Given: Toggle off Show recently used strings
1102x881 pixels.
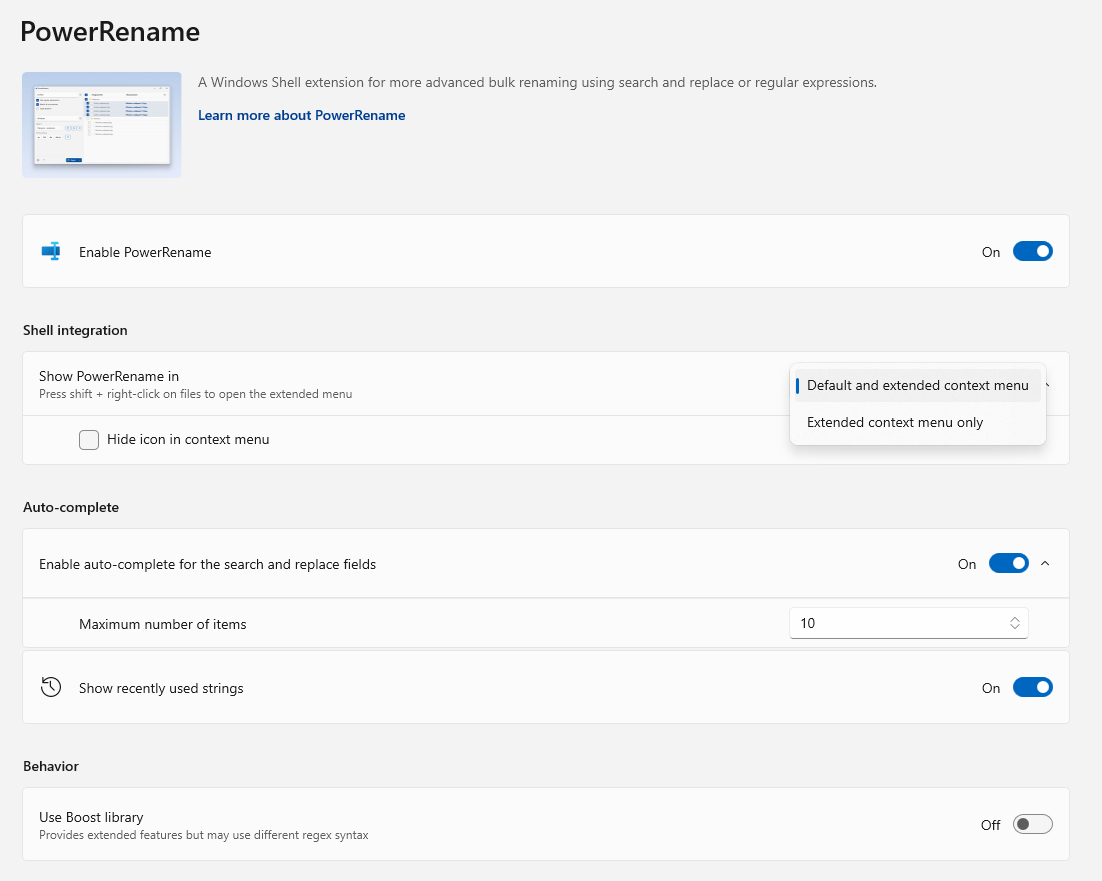Looking at the screenshot, I should point(1033,687).
